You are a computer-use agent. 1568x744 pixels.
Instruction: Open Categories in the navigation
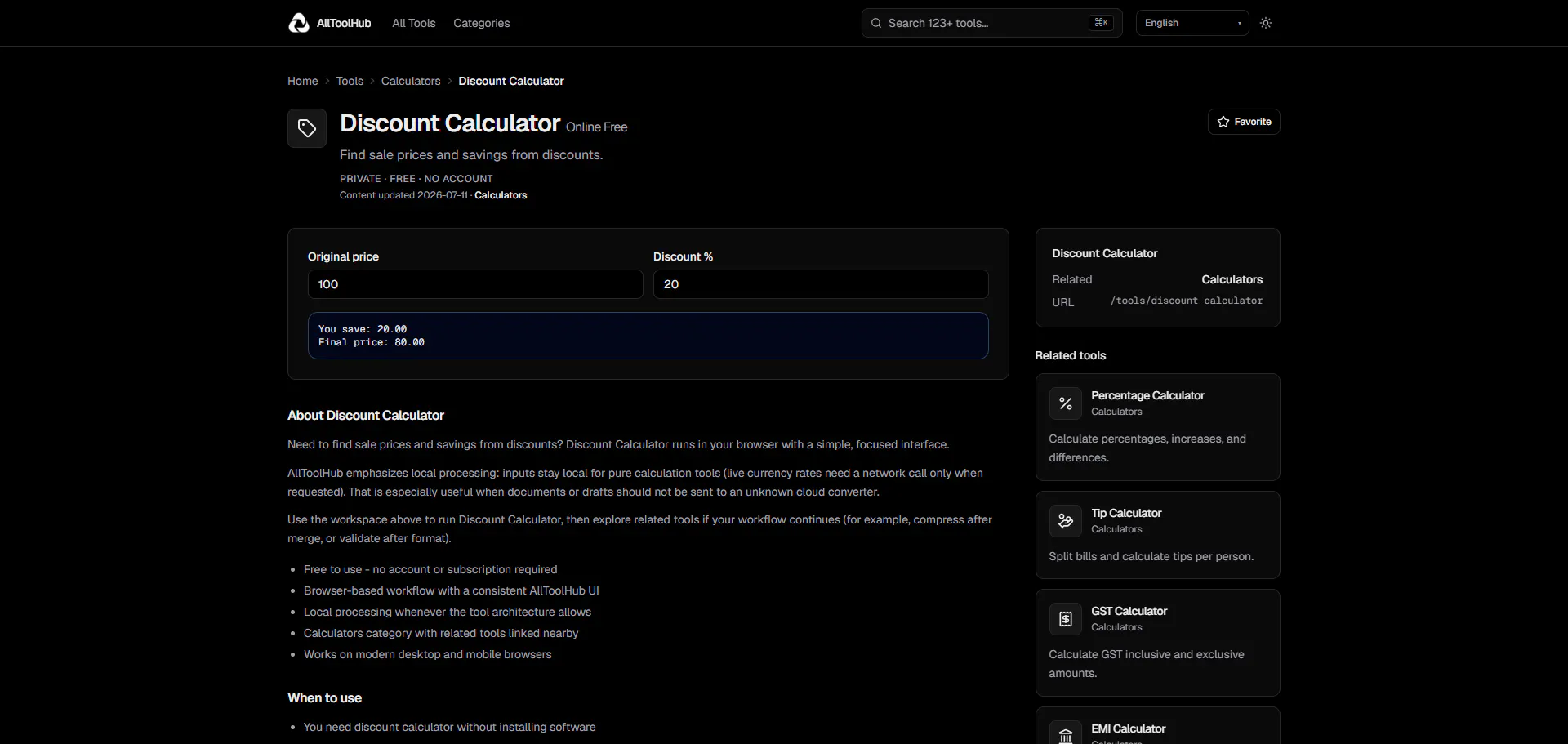pyautogui.click(x=482, y=23)
